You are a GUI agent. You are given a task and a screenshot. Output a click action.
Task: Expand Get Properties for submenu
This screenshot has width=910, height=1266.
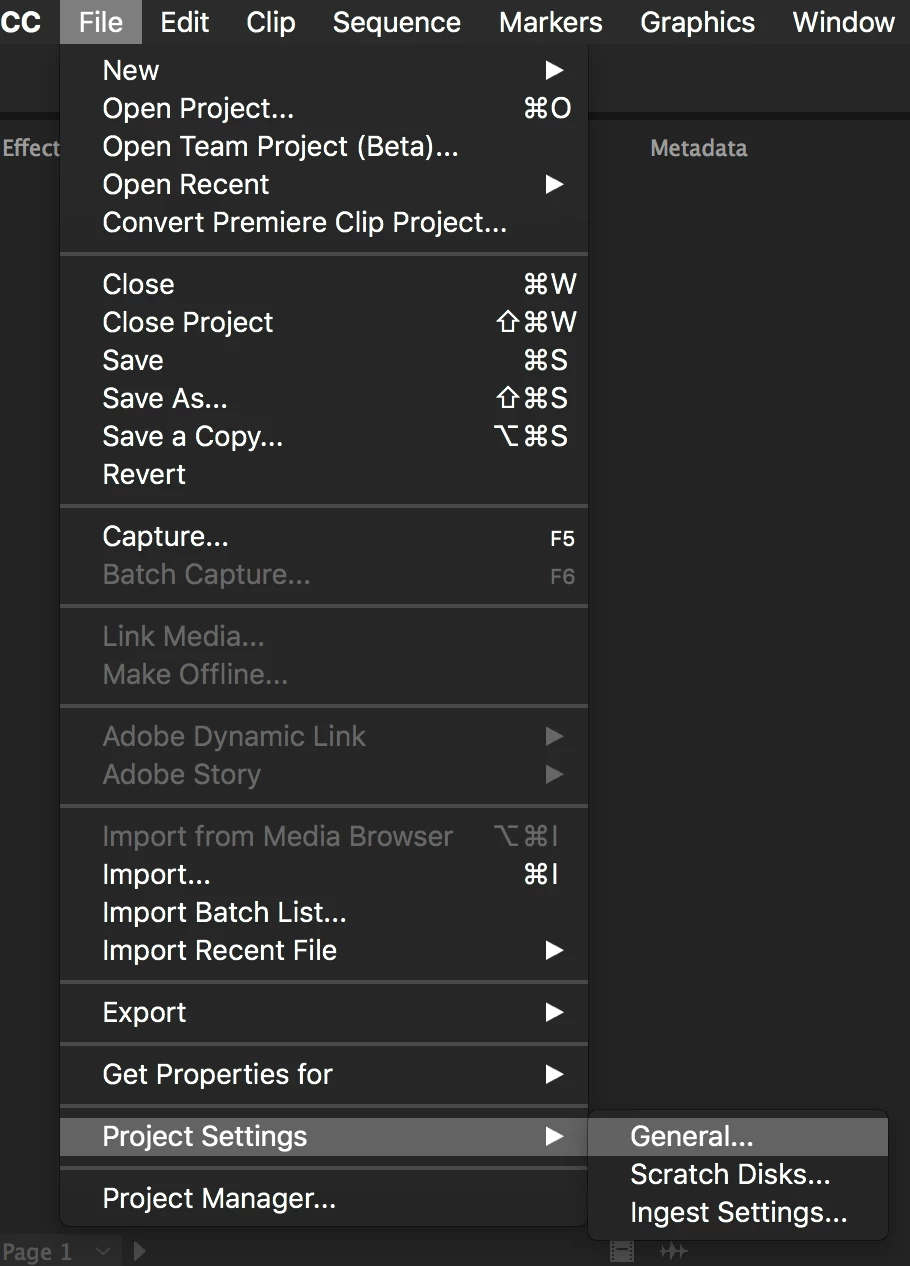324,1074
